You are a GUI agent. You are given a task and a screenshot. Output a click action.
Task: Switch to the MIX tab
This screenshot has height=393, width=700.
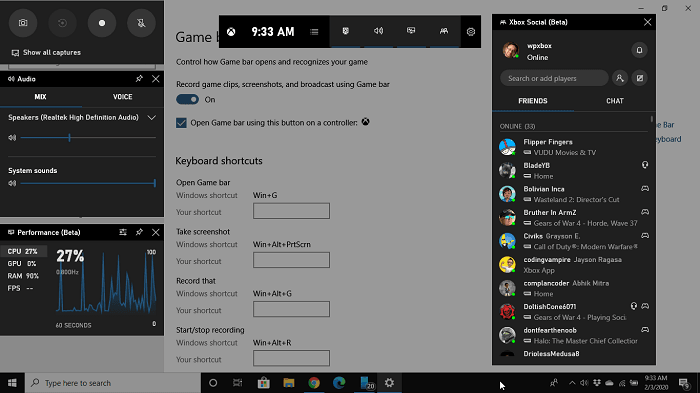(x=41, y=97)
